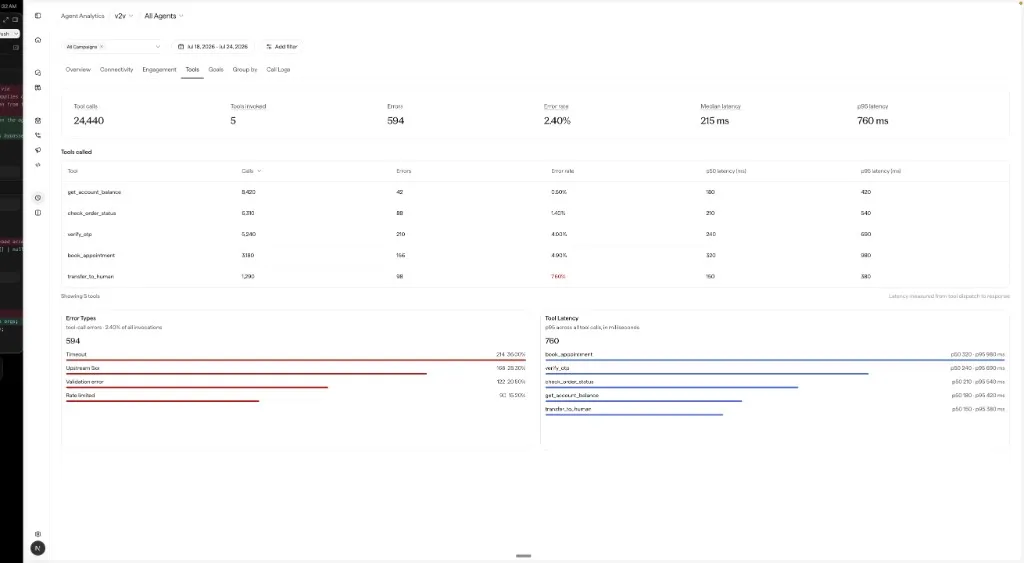Remove the All Campaigns filter chip
Screen dimensions: 1024x563
(x=101, y=47)
